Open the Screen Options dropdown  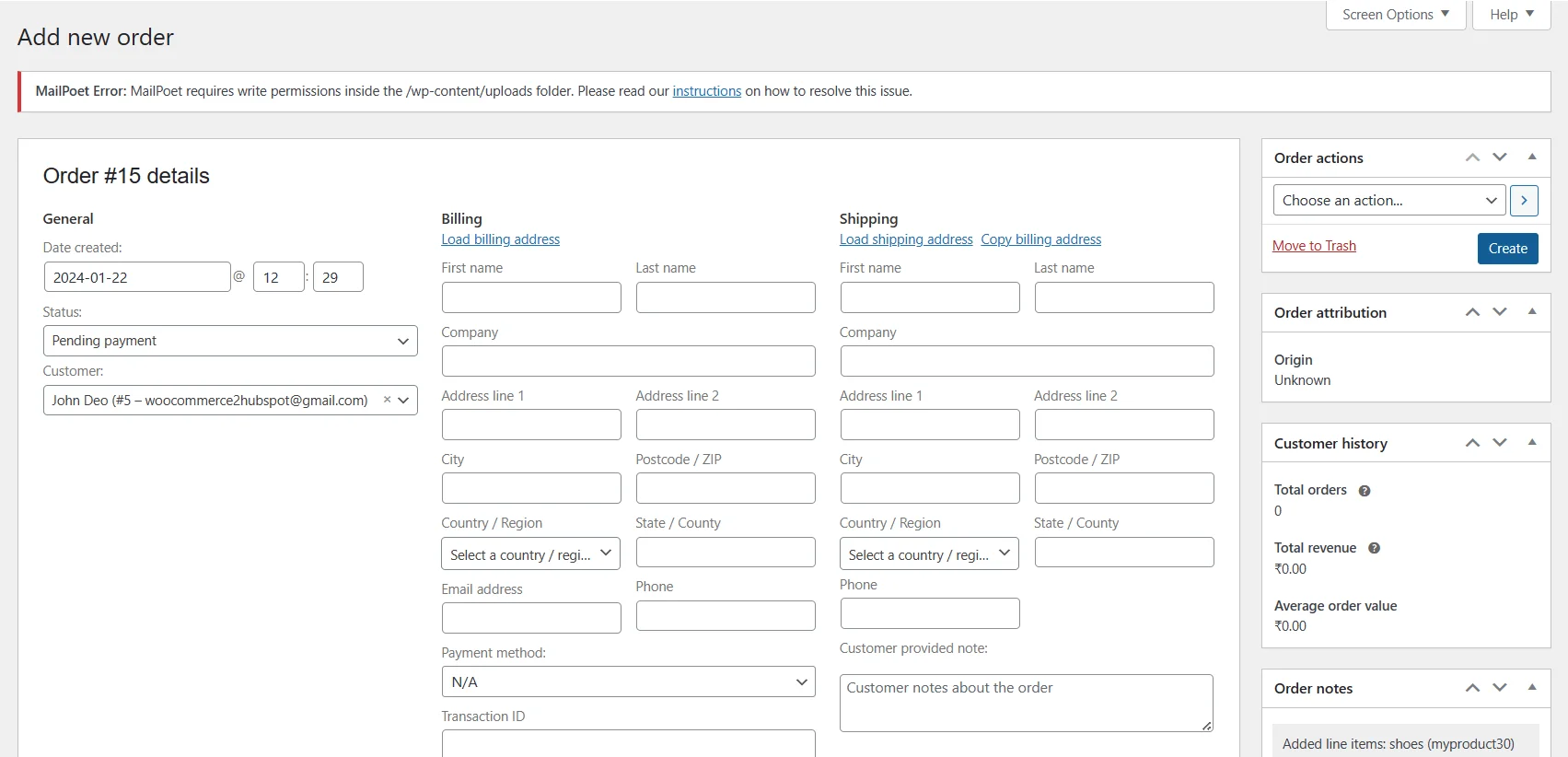pos(1396,15)
